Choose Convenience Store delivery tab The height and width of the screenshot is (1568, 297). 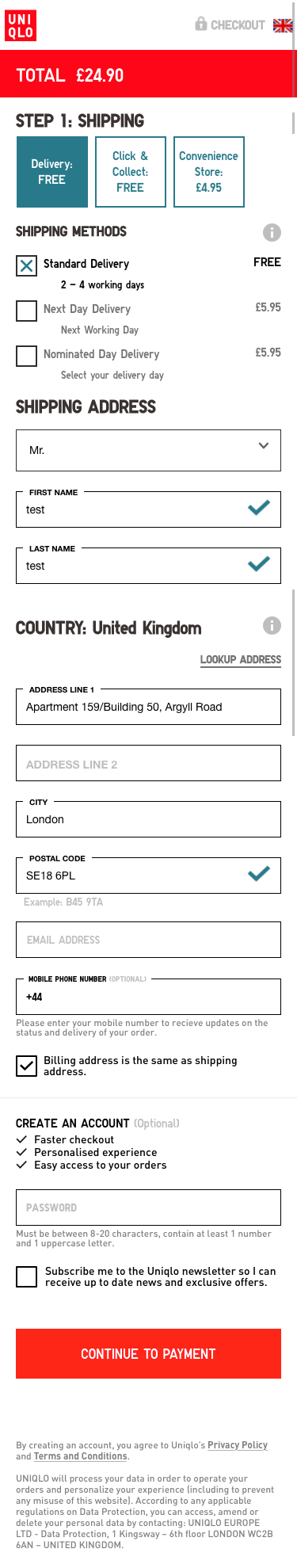(x=208, y=172)
